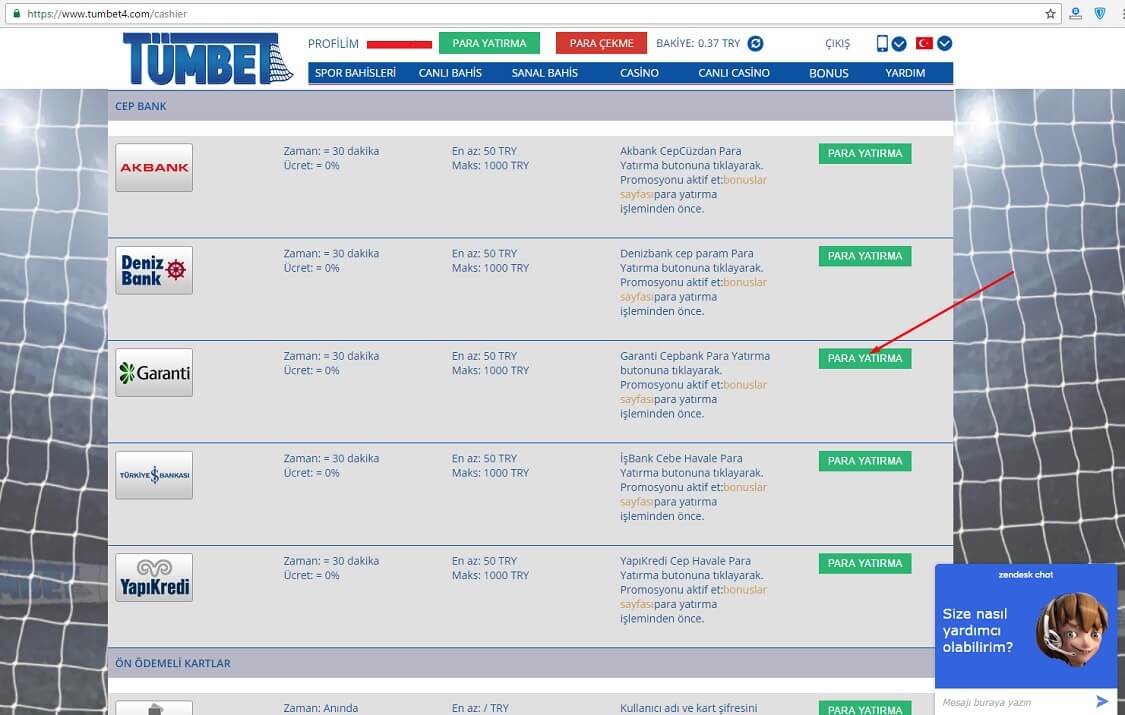Click PARA YATIRMA for Garanti

click(x=864, y=359)
